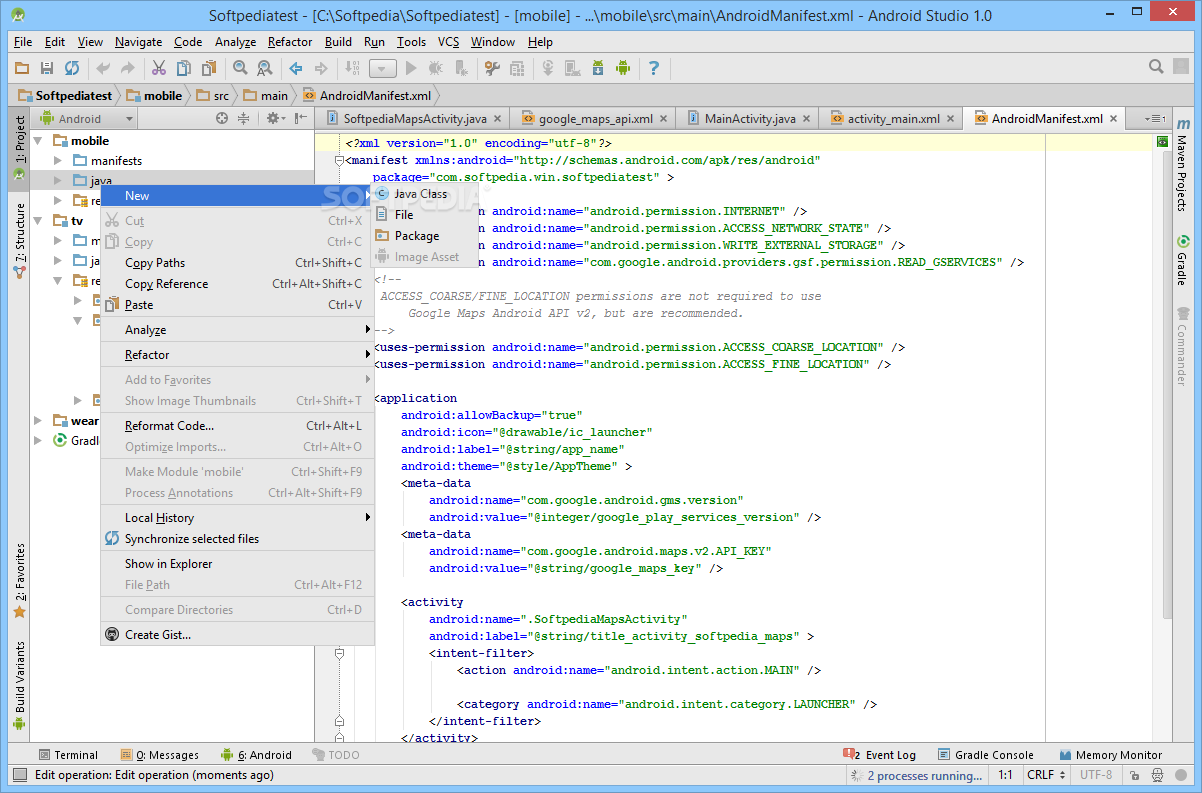
Task: Toggle the Commander side panel
Action: (x=1182, y=347)
